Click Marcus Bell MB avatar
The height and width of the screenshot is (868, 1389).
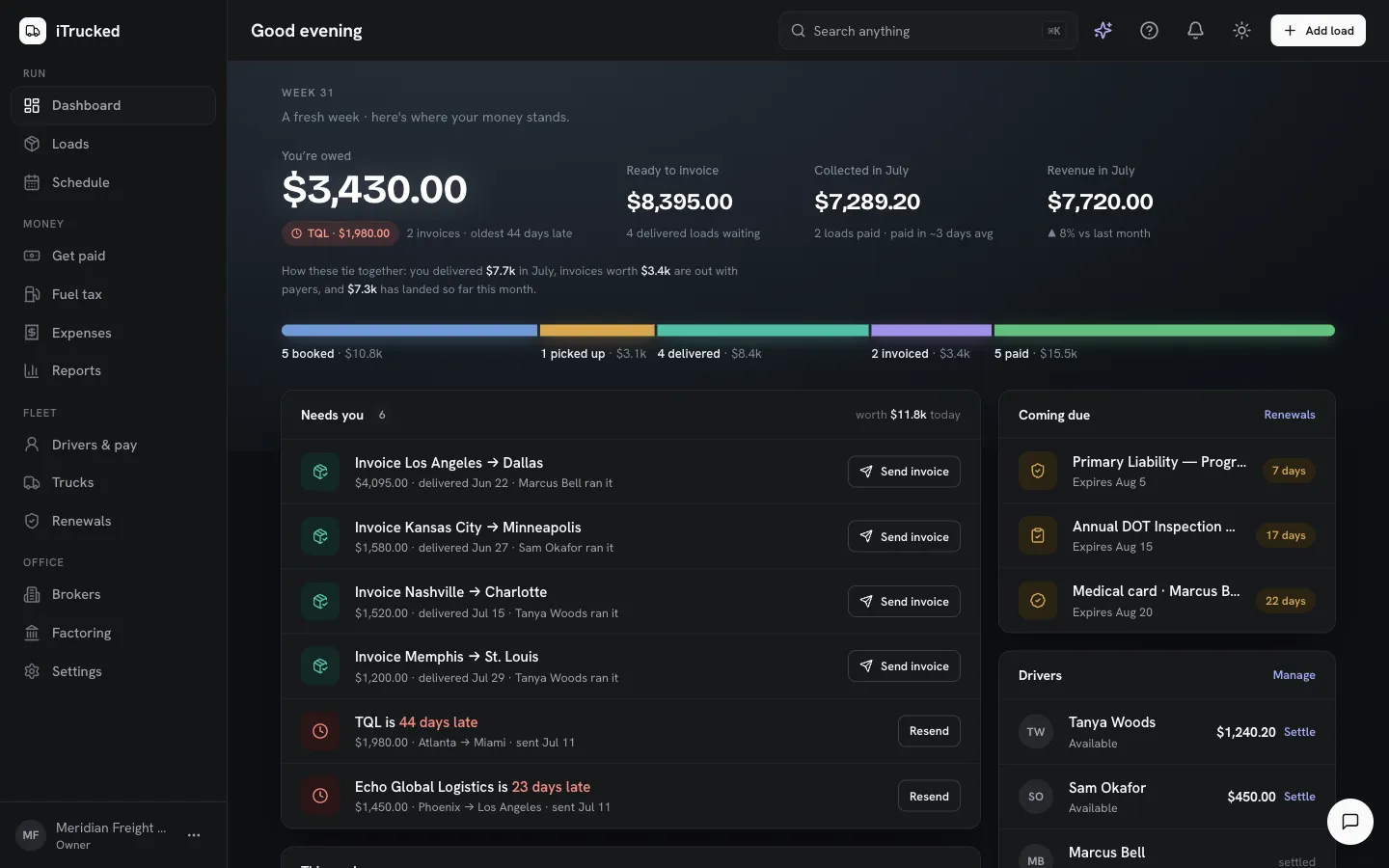click(1036, 858)
